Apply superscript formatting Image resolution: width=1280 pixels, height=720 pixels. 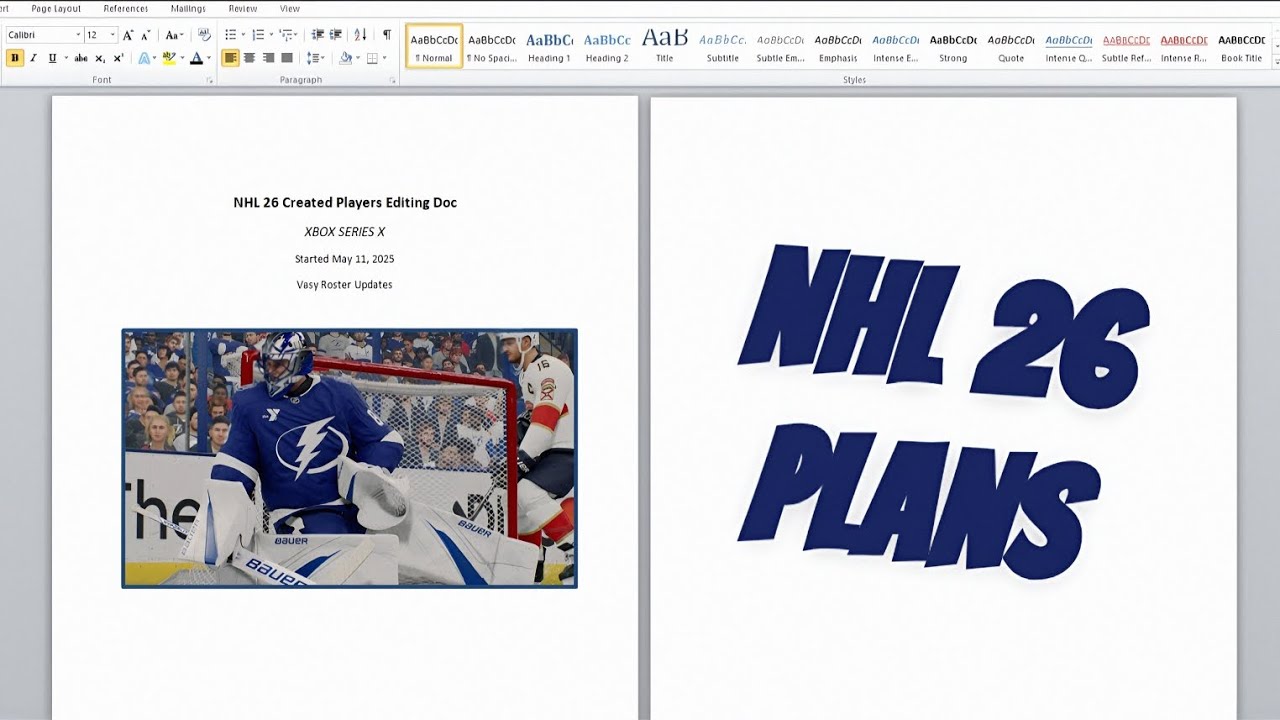[118, 58]
